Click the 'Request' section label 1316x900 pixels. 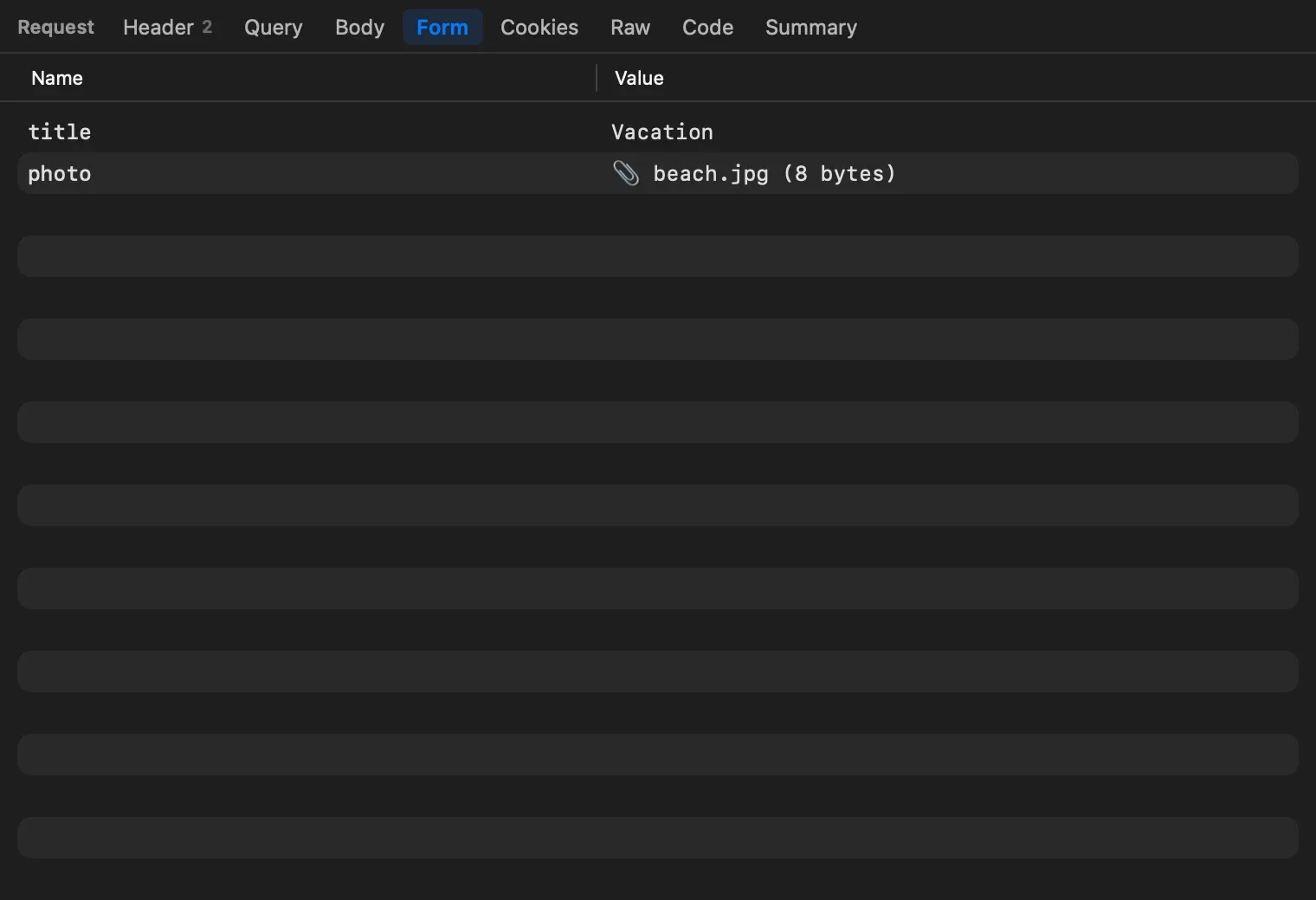pyautogui.click(x=55, y=28)
